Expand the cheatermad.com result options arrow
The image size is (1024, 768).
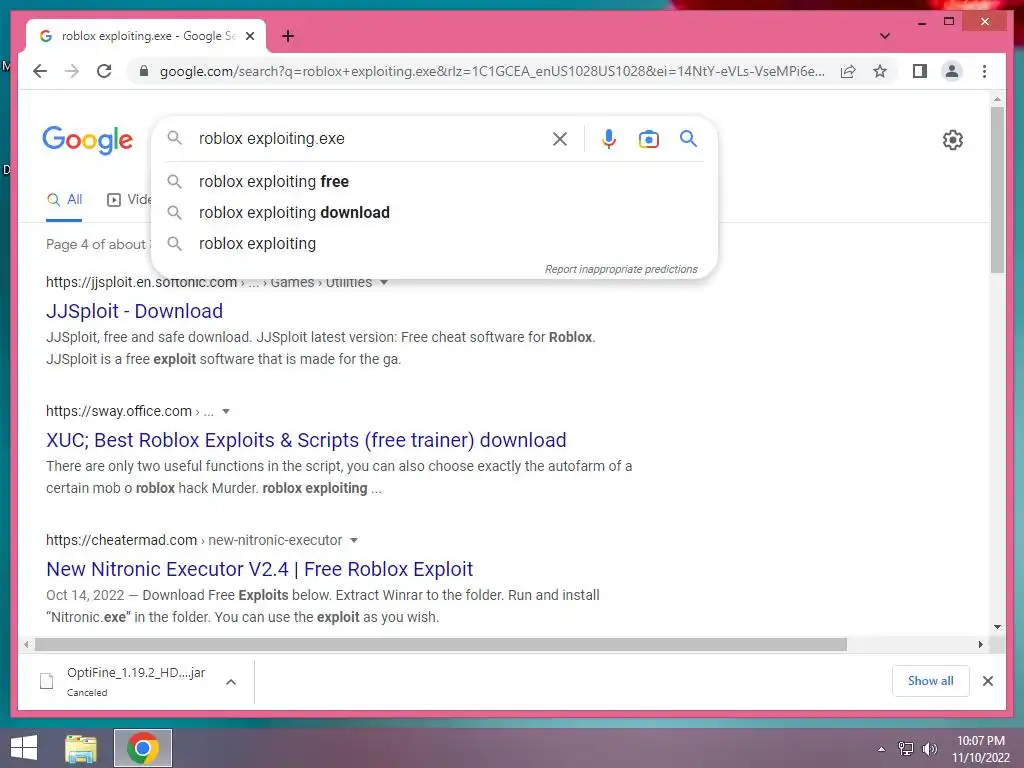click(354, 540)
